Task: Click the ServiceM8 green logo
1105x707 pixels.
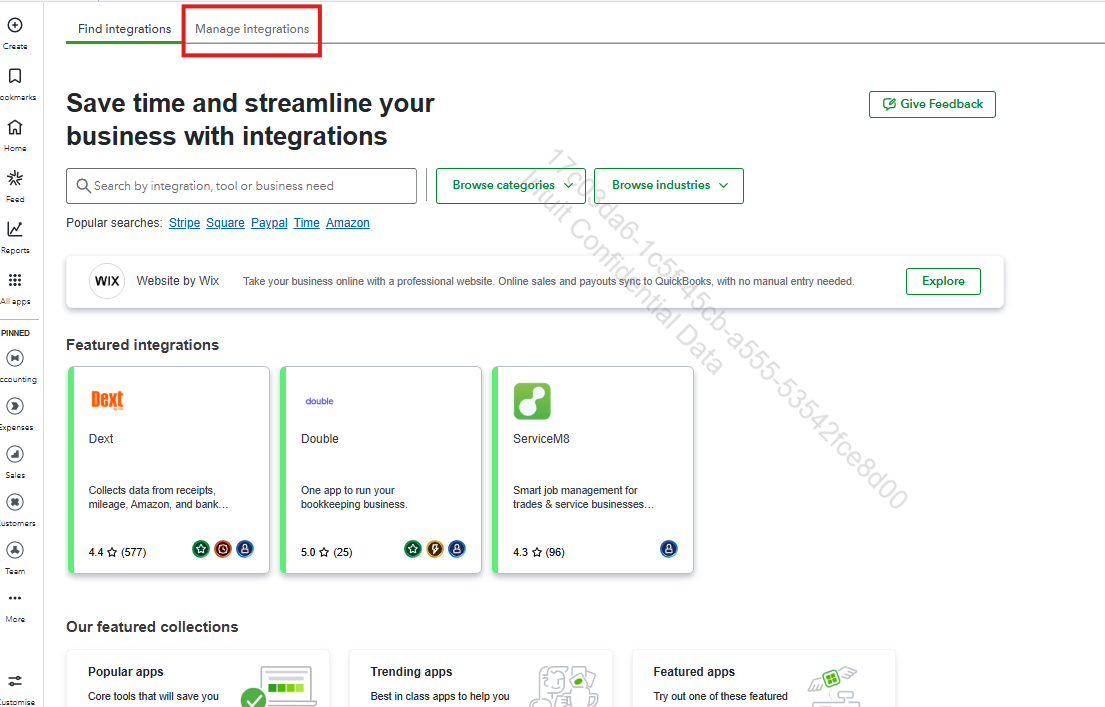Action: pos(532,401)
